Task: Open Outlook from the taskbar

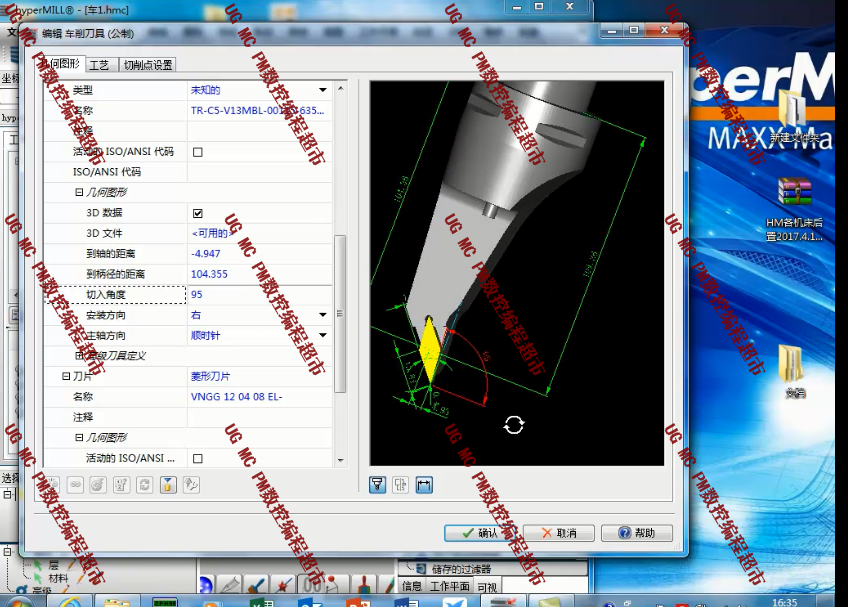Action: (x=310, y=602)
